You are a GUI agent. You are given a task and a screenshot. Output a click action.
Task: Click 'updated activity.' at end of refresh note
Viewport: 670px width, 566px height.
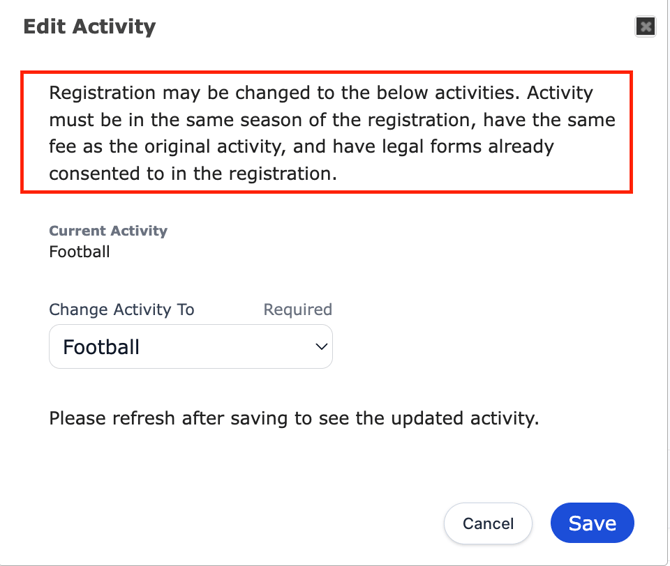pyautogui.click(x=465, y=418)
